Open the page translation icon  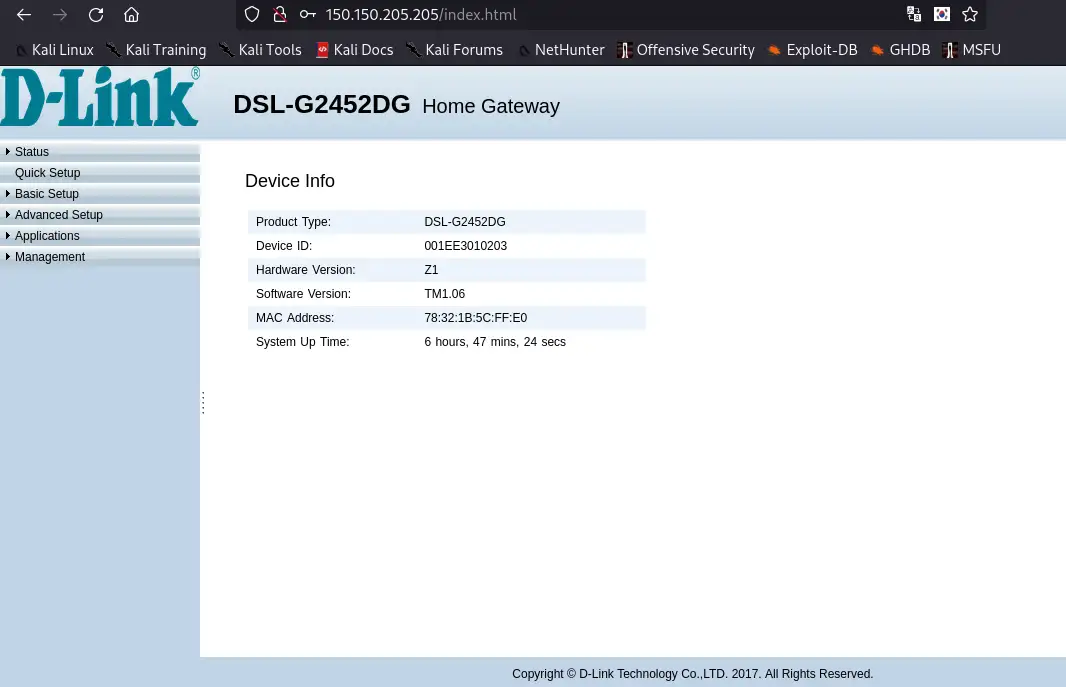pos(913,15)
